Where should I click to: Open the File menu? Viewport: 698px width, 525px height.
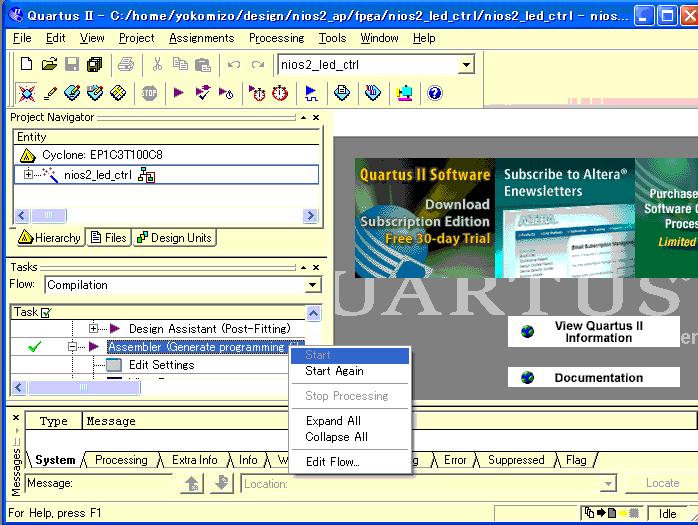tap(22, 38)
